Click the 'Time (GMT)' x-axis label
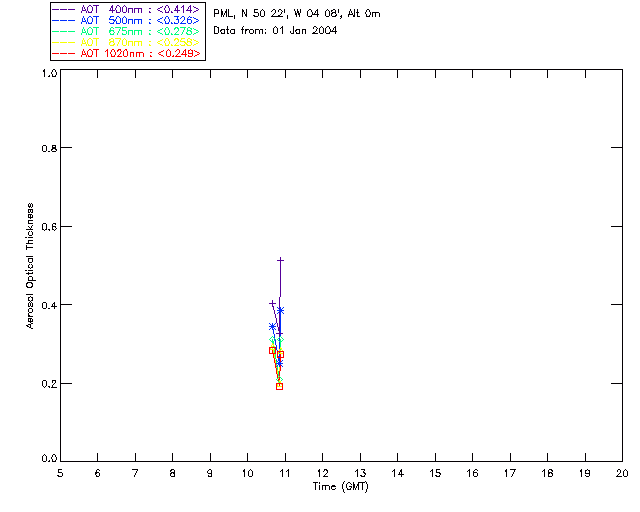 340,487
